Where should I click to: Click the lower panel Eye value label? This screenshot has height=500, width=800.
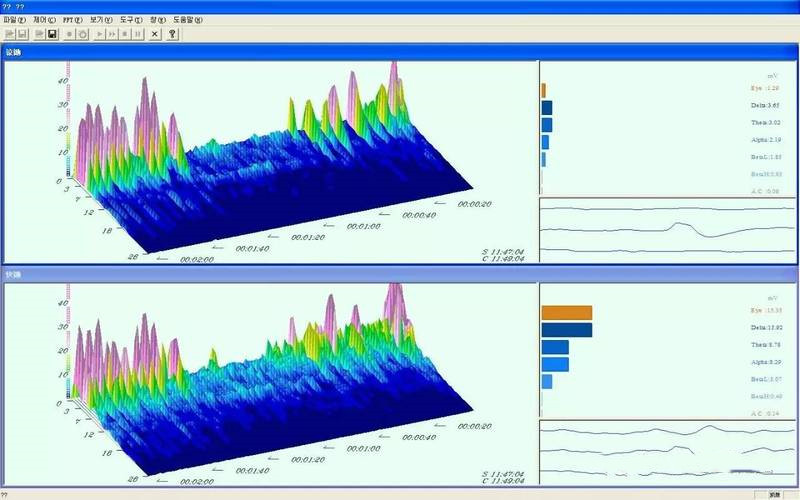click(x=766, y=310)
